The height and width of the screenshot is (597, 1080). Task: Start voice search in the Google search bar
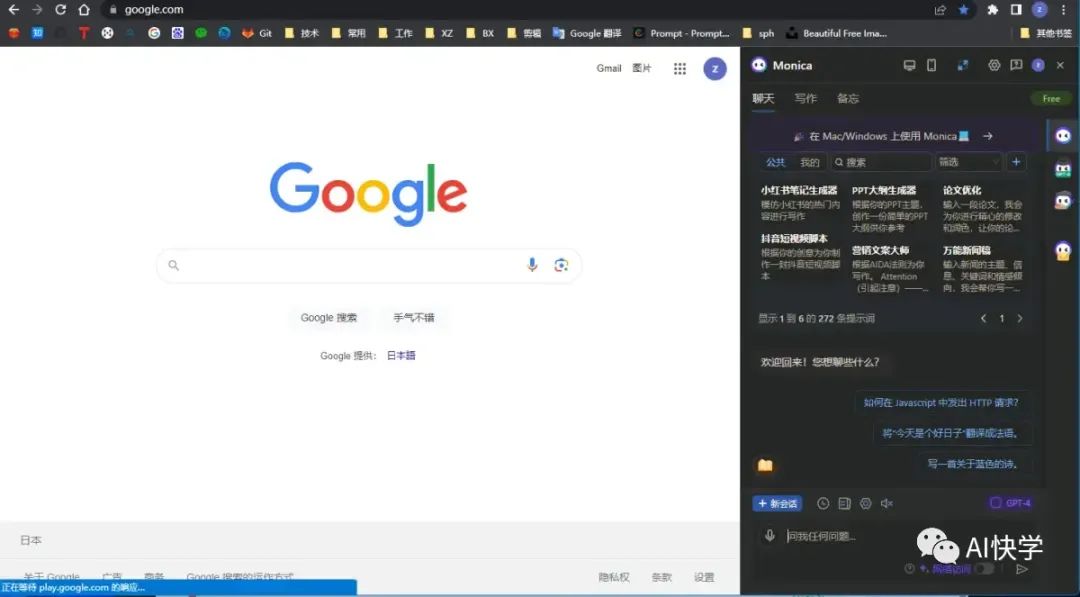click(531, 265)
